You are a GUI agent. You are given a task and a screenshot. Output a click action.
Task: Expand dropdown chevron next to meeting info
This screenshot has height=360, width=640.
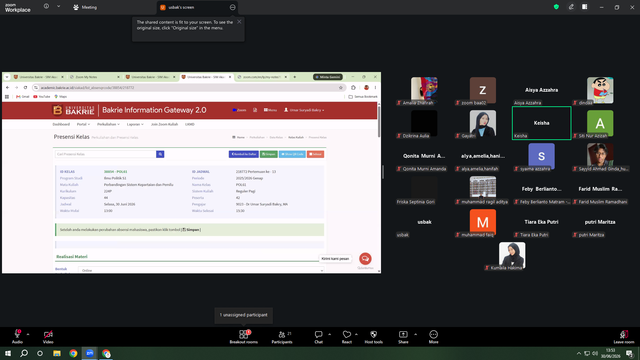pyautogui.click(x=58, y=7)
